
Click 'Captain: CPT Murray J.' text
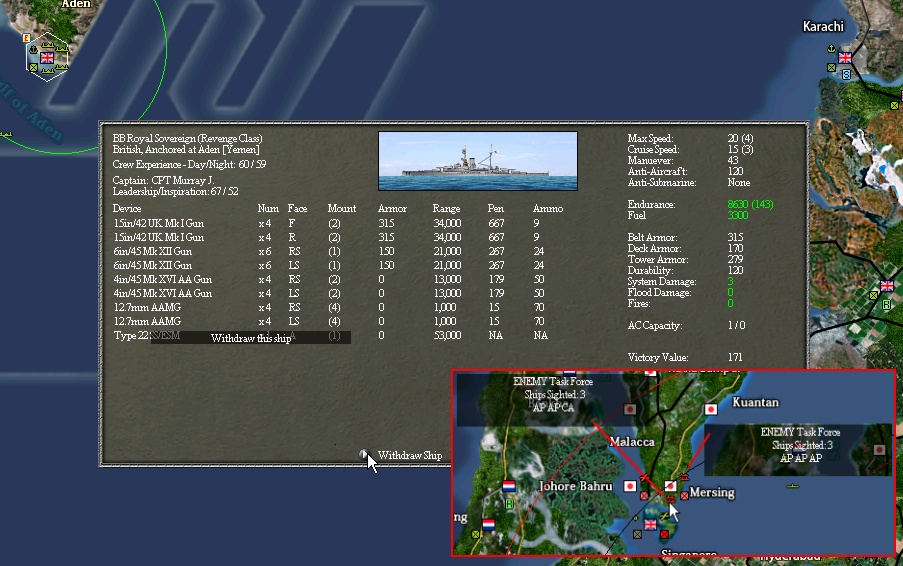163,180
